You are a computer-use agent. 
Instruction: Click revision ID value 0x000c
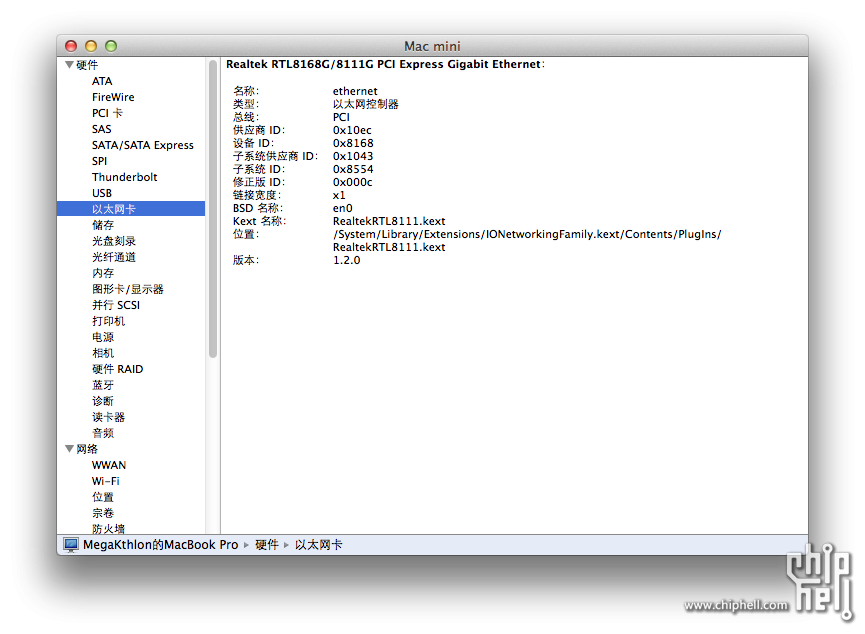[353, 182]
